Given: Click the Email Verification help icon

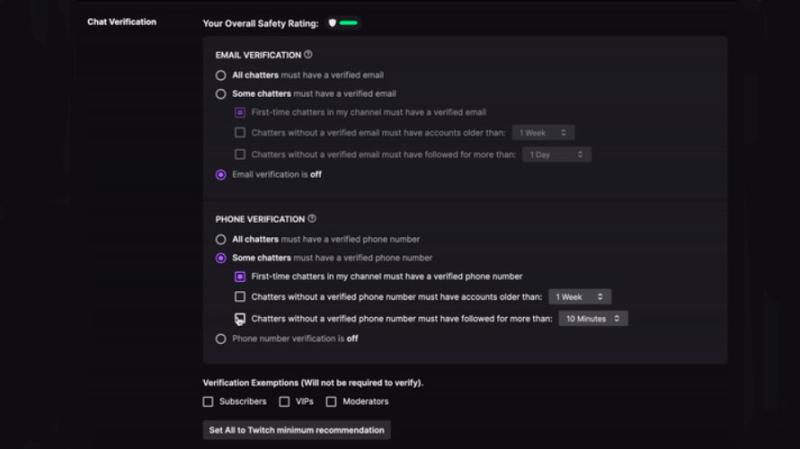Looking at the screenshot, I should pos(308,55).
